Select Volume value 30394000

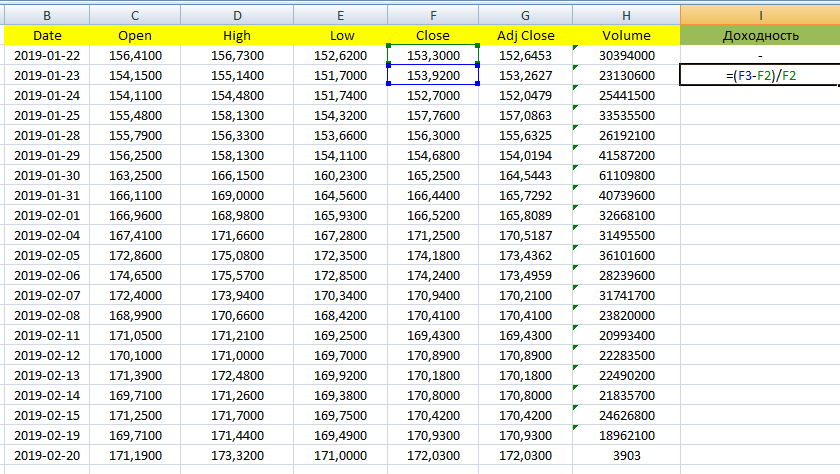[626, 55]
